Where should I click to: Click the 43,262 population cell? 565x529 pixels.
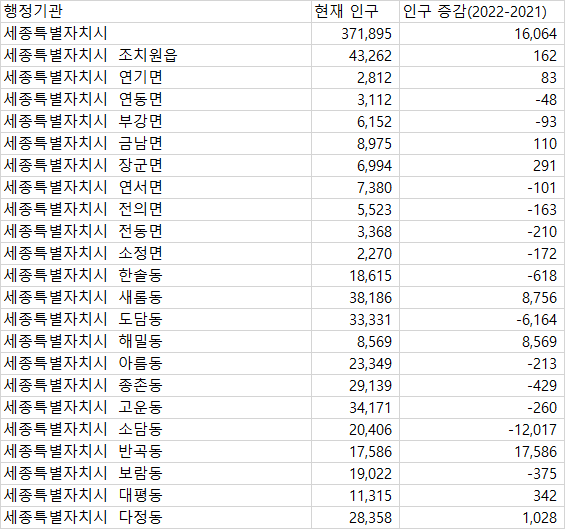[355, 56]
